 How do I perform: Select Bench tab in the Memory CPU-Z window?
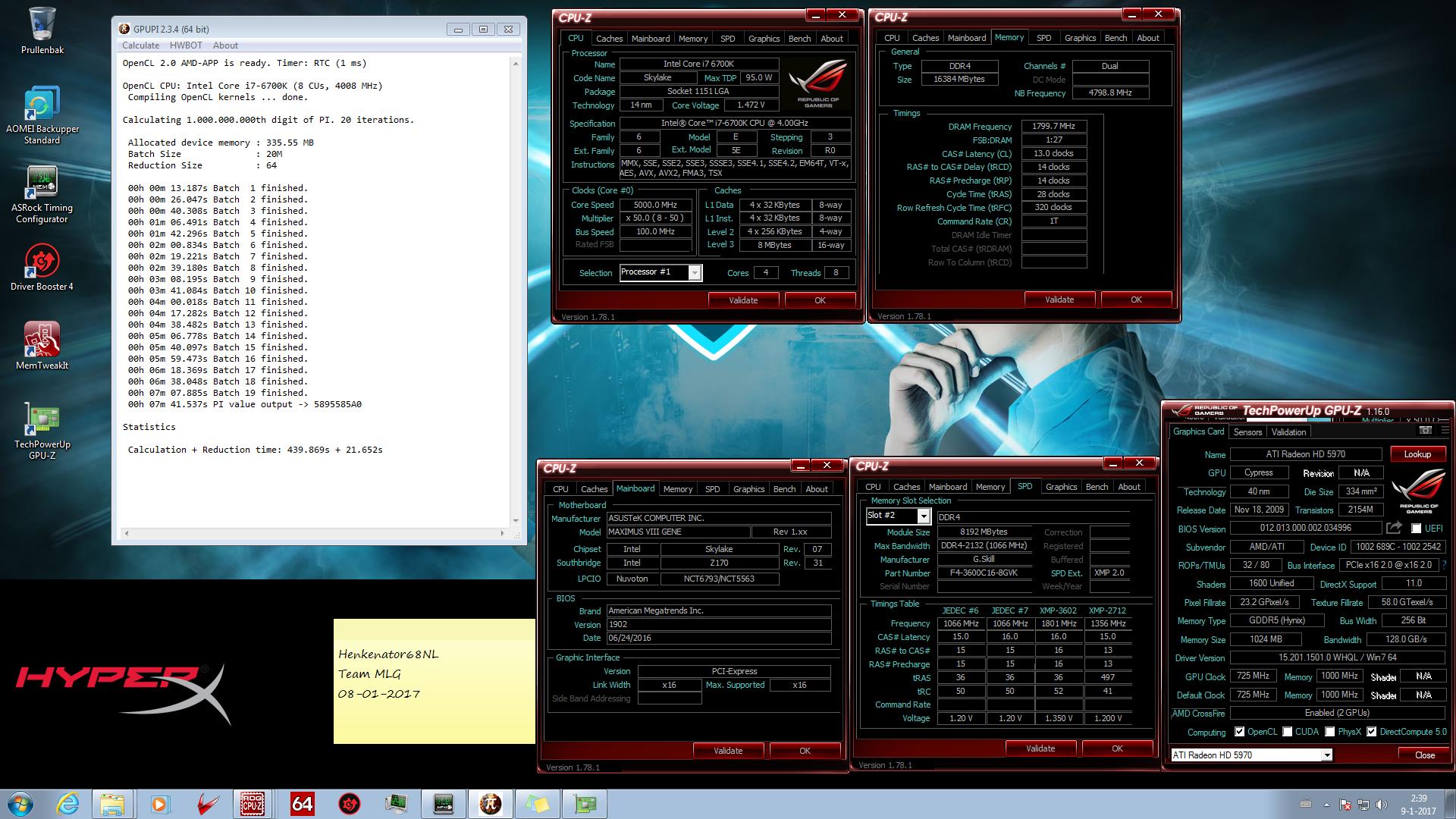coord(1116,38)
